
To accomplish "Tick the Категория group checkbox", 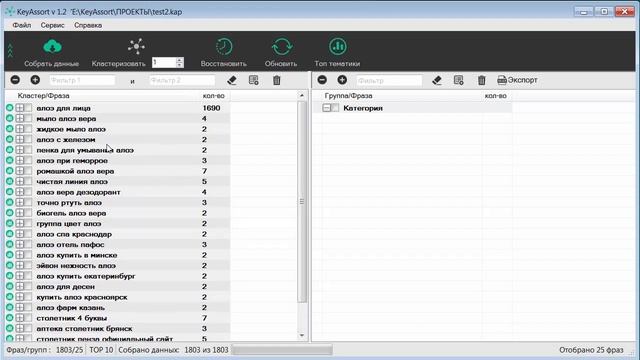I will [x=335, y=108].
